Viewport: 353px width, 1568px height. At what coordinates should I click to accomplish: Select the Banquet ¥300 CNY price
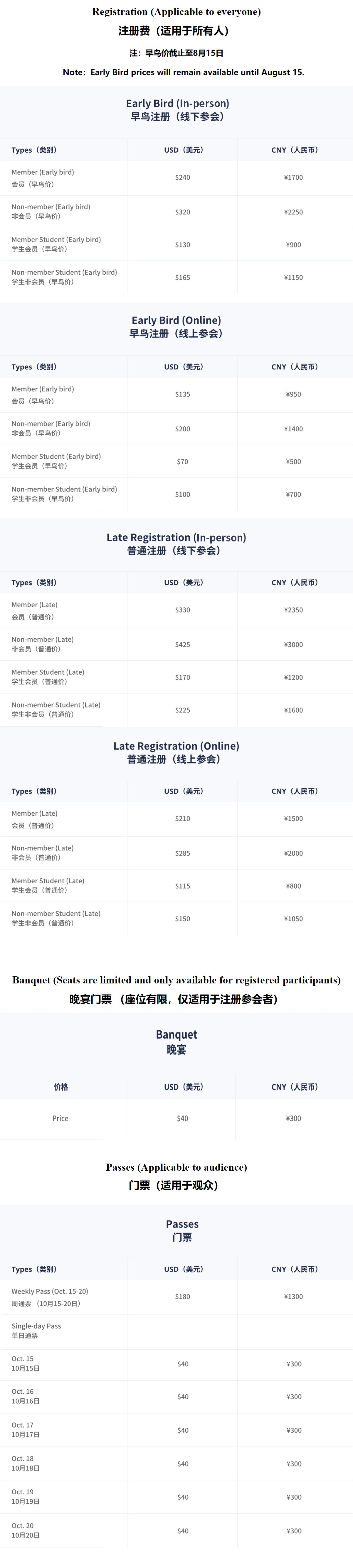pos(293,1118)
